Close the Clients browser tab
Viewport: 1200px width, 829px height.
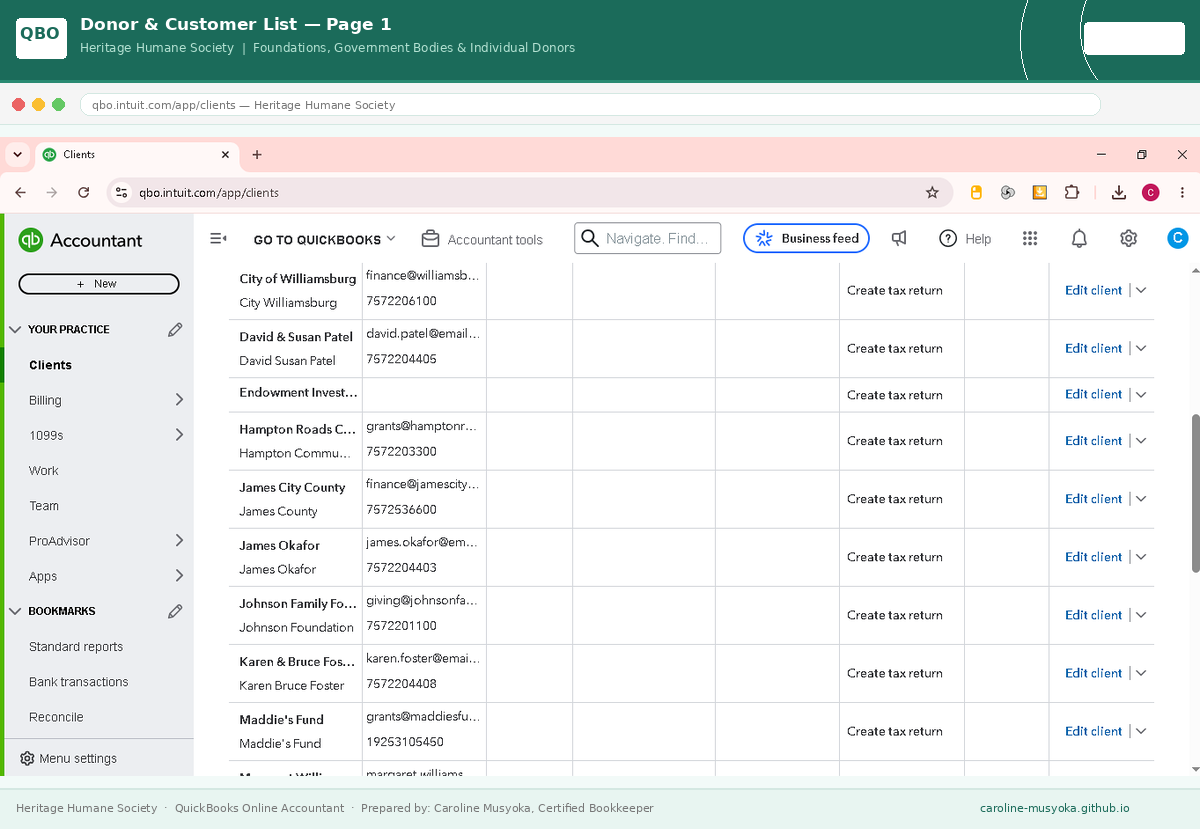(x=225, y=155)
